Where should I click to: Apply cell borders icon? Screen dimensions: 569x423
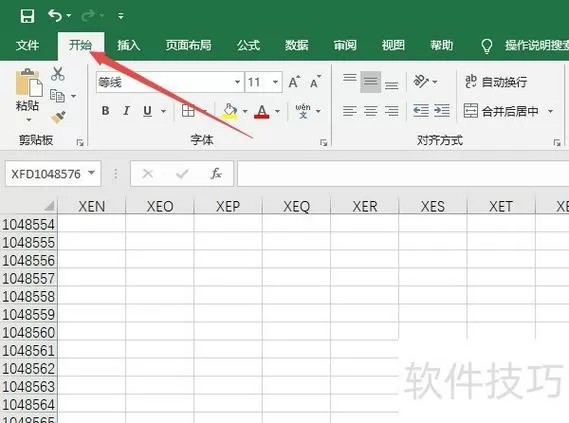188,111
